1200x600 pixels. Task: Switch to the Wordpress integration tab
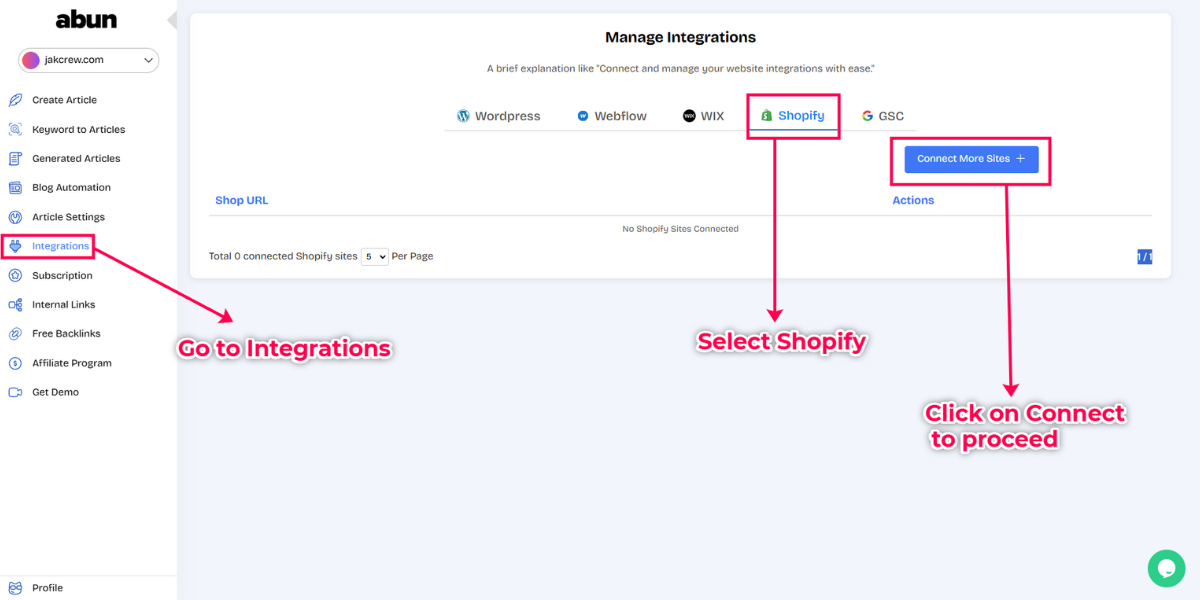point(499,115)
